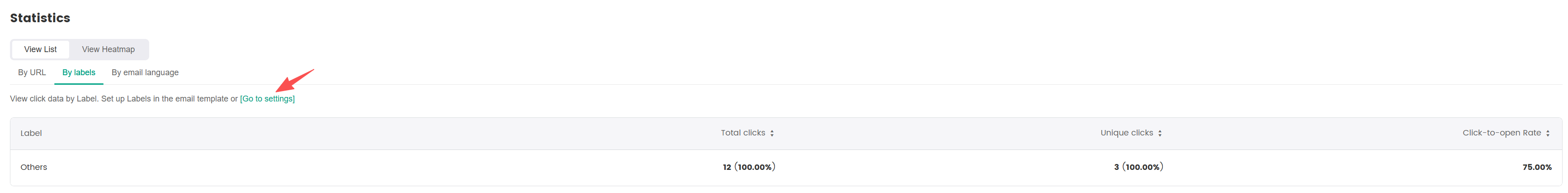Click the Unique clicks column header text
This screenshot has width=1568, height=193.
pyautogui.click(x=1126, y=133)
